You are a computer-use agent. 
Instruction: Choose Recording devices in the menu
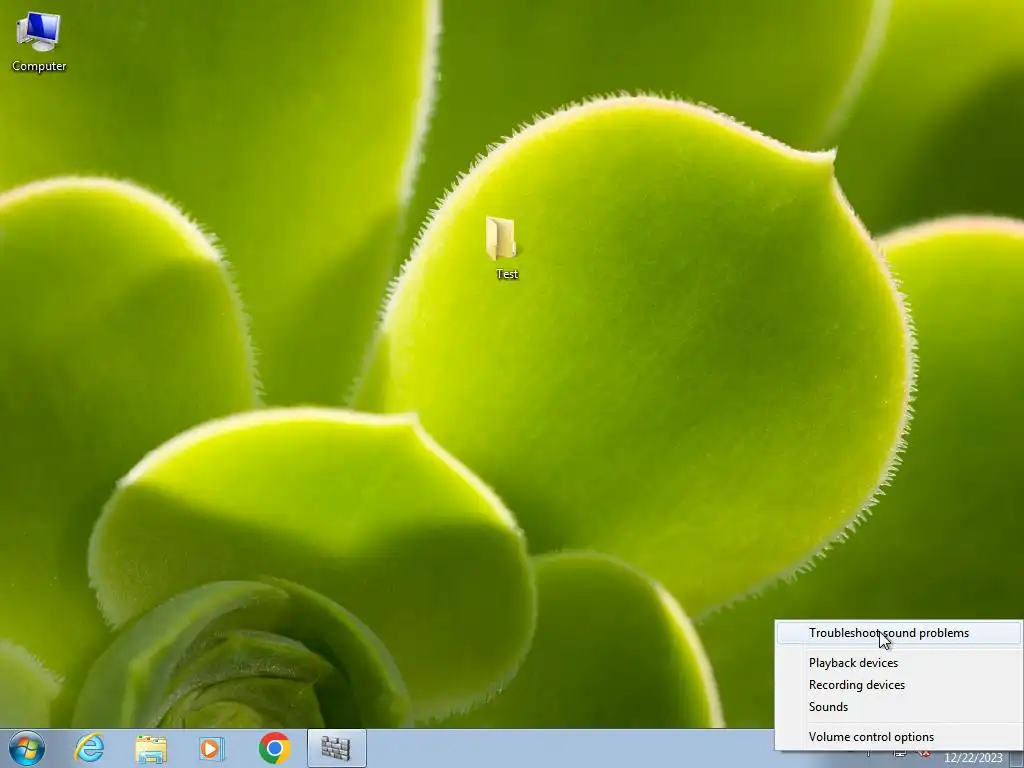898,685
